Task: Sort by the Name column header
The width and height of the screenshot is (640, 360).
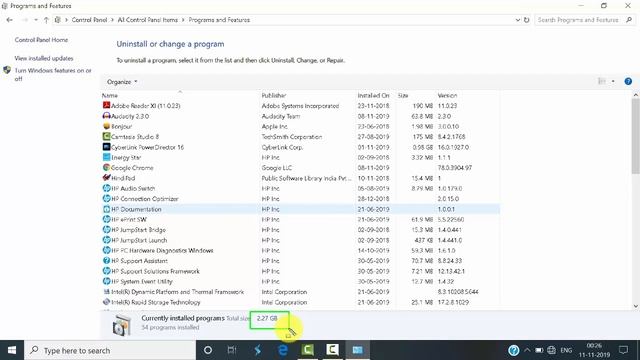Action: pyautogui.click(x=180, y=95)
